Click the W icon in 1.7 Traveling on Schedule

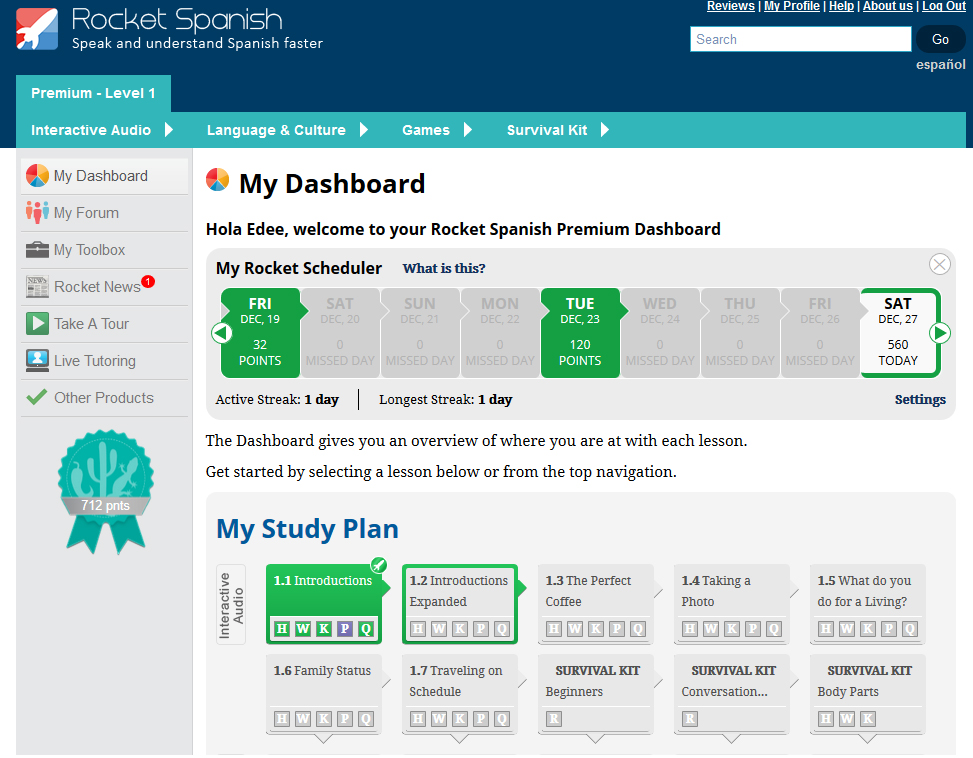pyautogui.click(x=439, y=719)
